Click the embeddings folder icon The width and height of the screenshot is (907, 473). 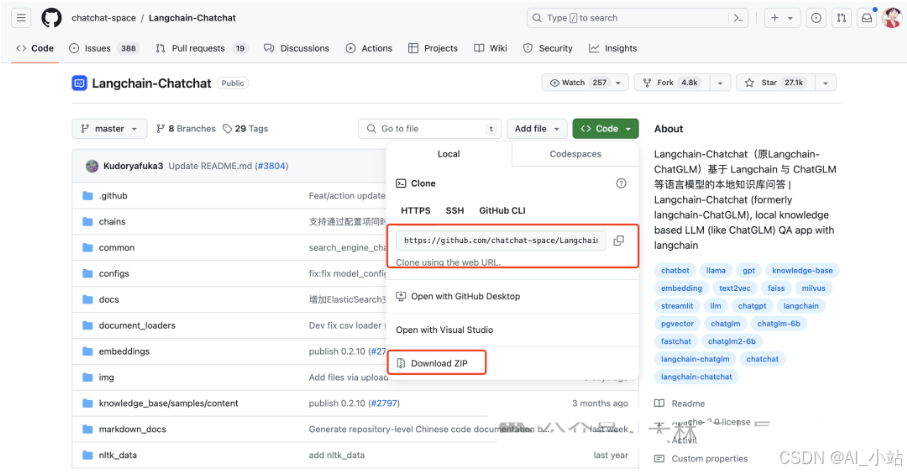tap(88, 351)
